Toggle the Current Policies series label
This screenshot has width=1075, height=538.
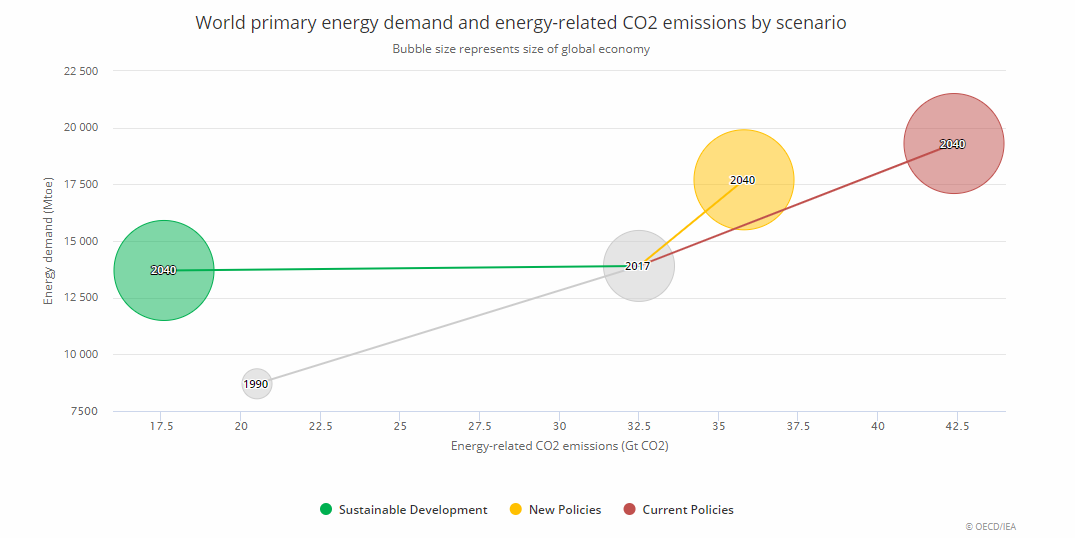[687, 510]
